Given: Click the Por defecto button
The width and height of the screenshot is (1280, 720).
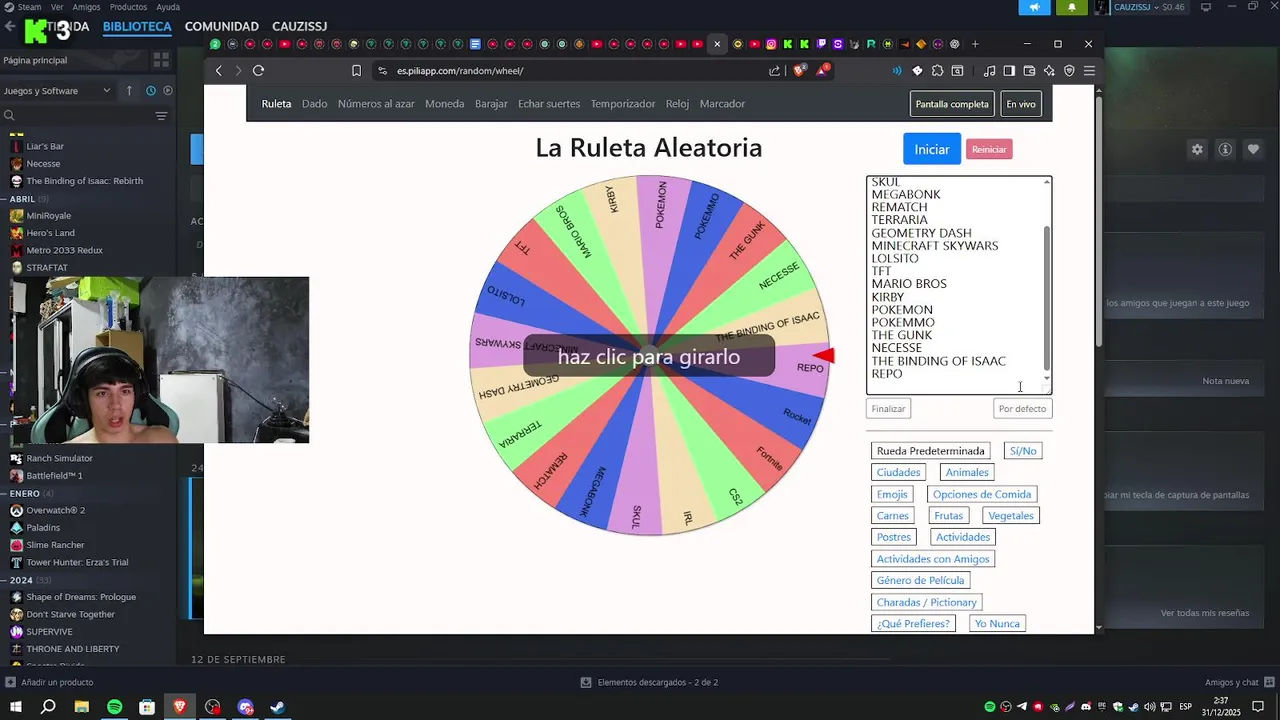Looking at the screenshot, I should tap(1022, 408).
